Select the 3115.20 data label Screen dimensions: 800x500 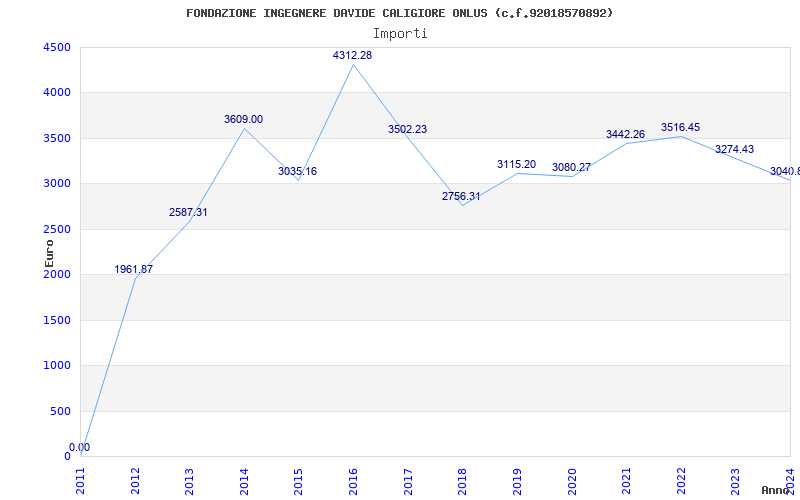click(516, 165)
